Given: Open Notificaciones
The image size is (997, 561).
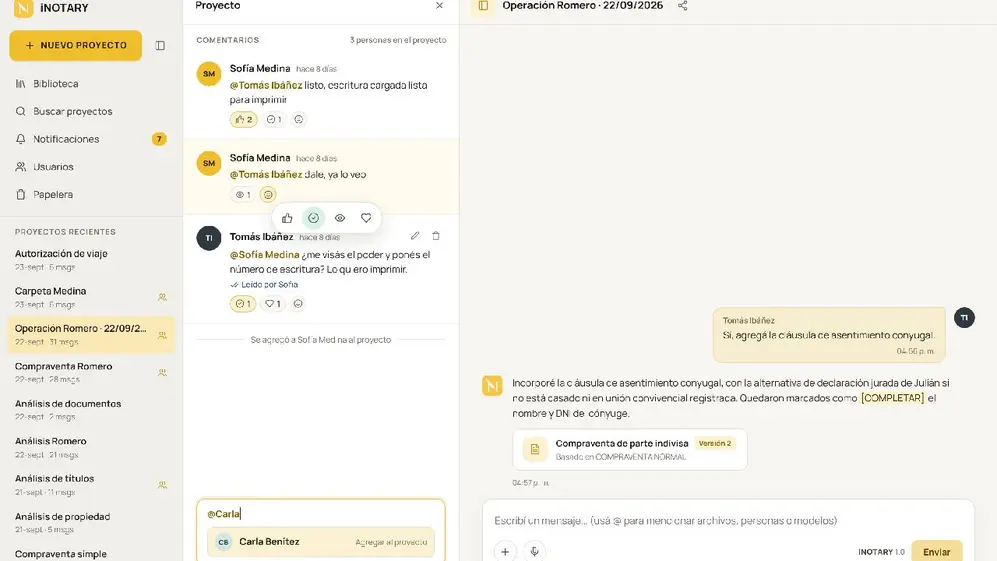Looking at the screenshot, I should (x=91, y=139).
